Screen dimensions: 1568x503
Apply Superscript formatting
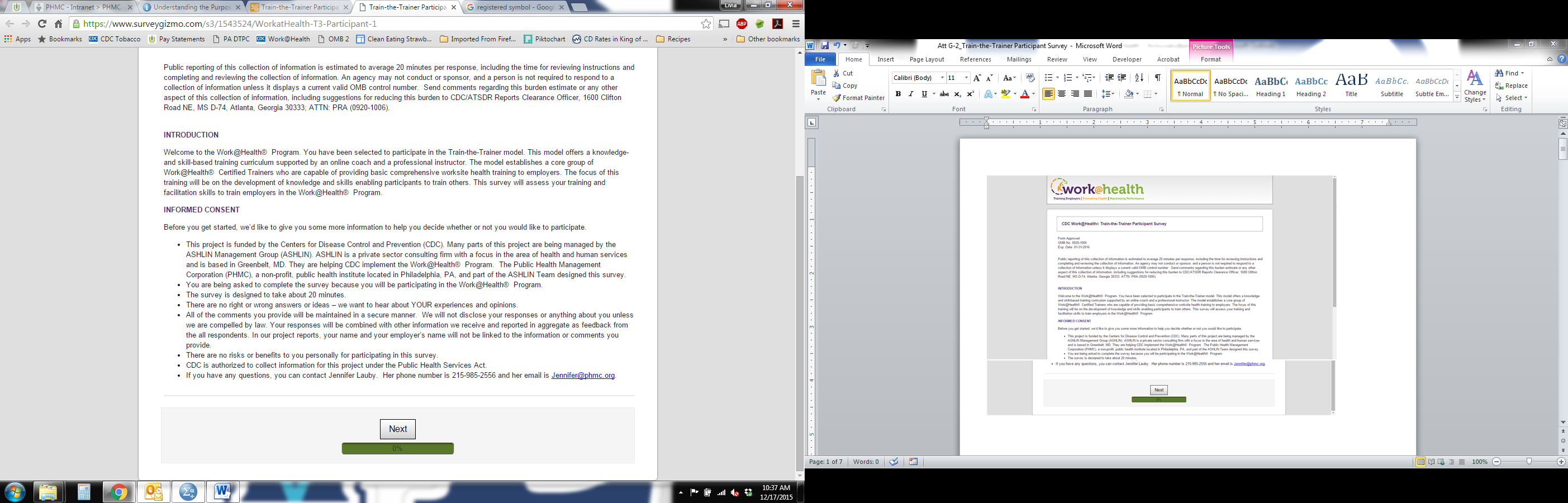pyautogui.click(x=970, y=94)
